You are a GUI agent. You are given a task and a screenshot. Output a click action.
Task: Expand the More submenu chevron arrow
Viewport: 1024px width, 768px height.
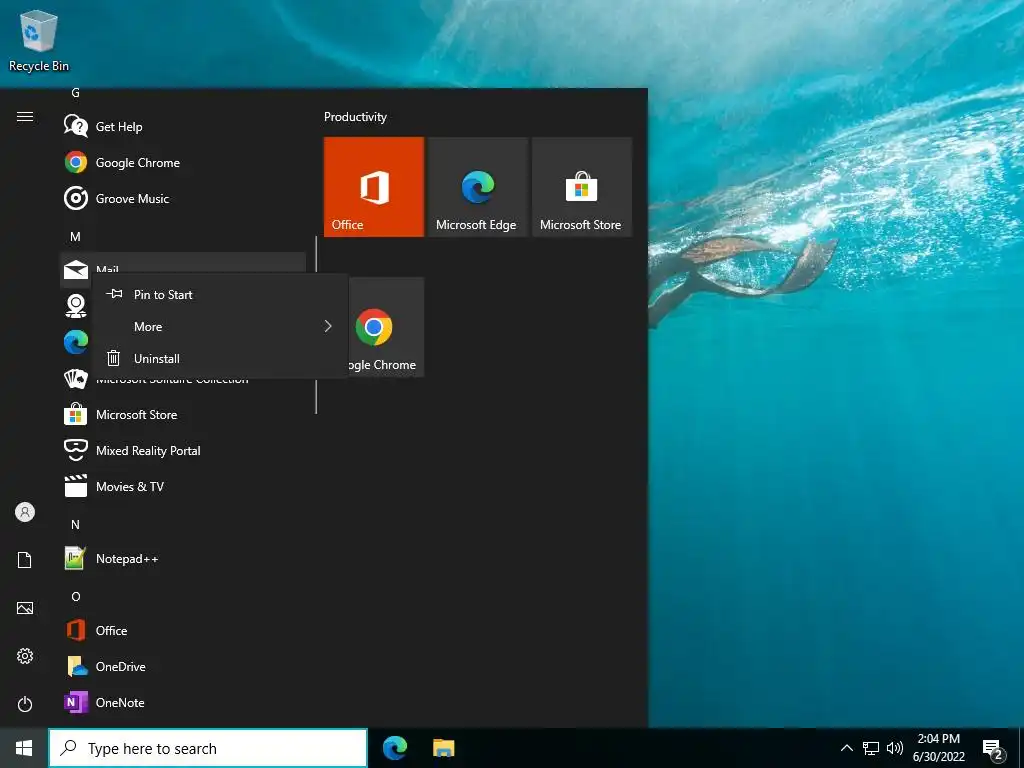tap(328, 326)
